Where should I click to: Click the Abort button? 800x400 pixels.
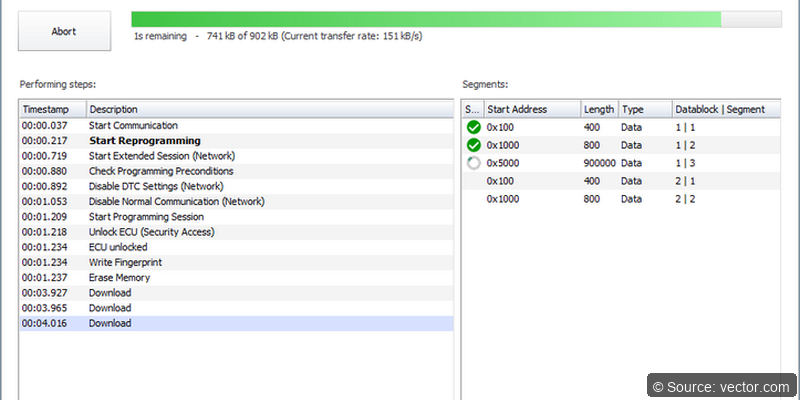click(64, 31)
